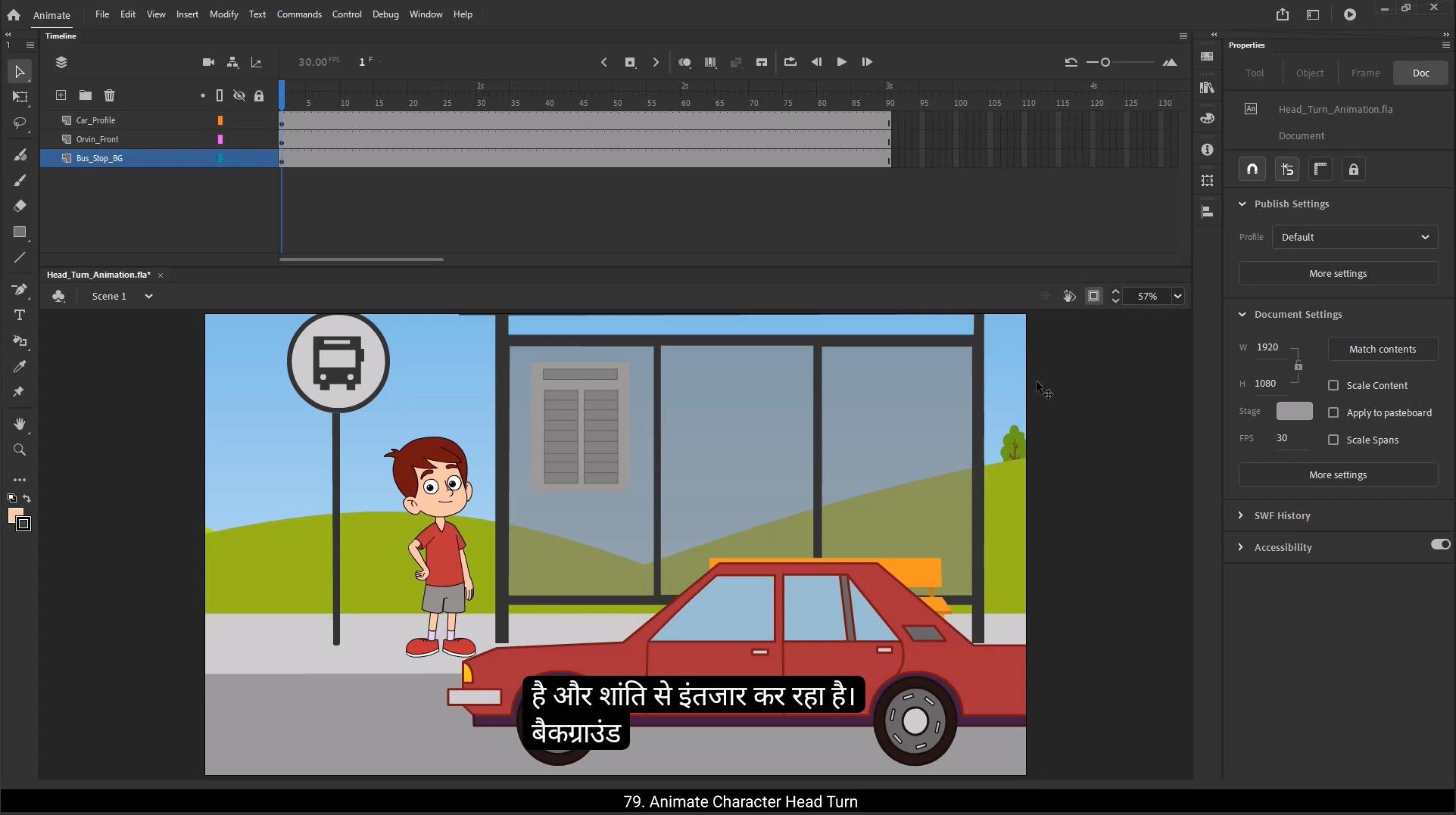
Task: Open the stage zoom percentage dropdown
Action: point(1177,296)
